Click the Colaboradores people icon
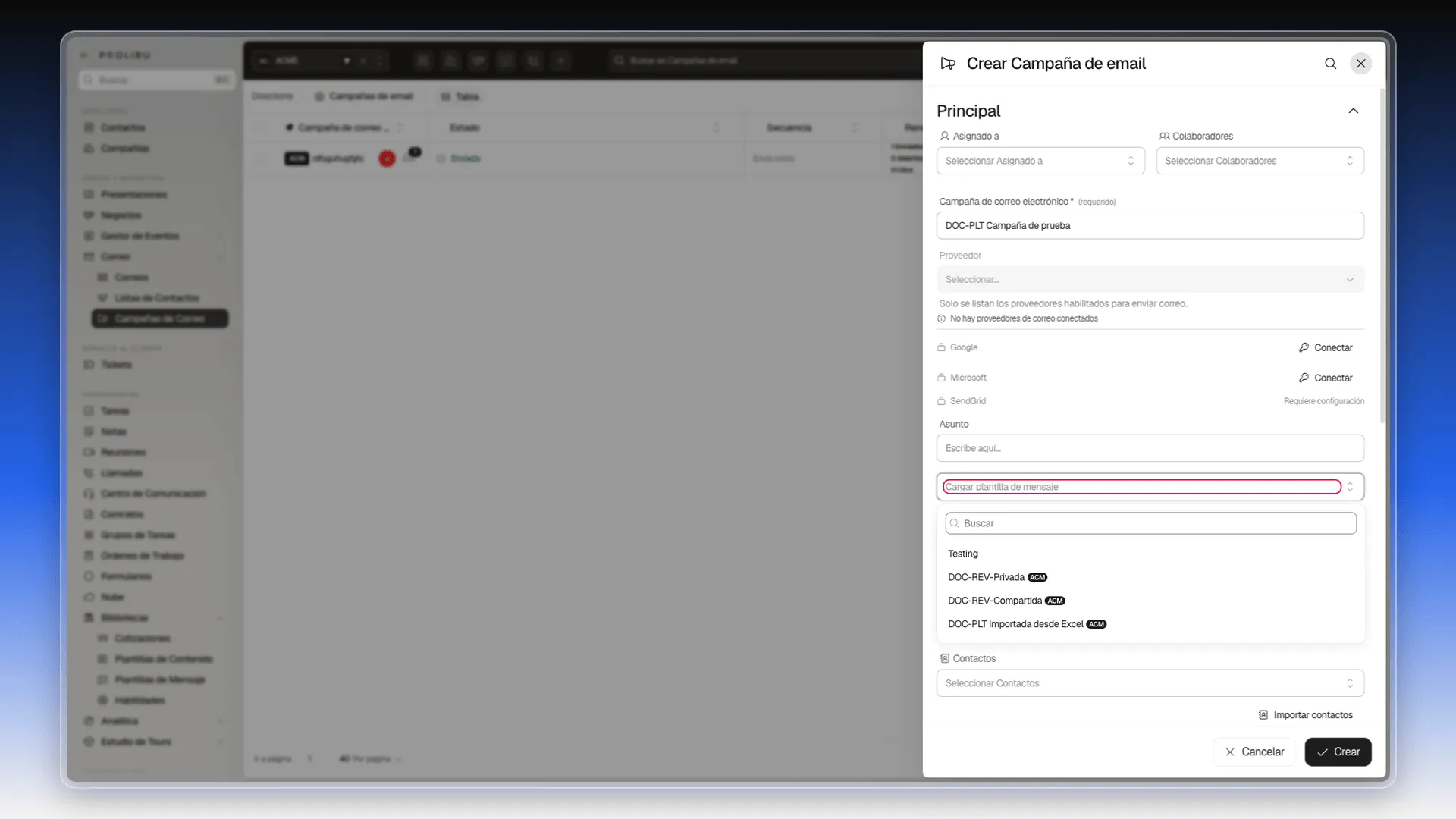Image resolution: width=1456 pixels, height=819 pixels. (1164, 136)
